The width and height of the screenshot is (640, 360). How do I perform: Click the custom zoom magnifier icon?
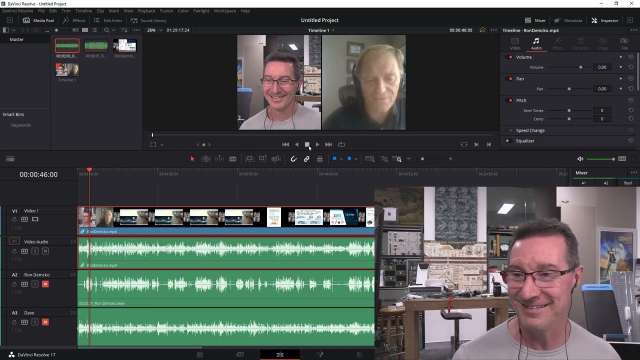click(x=397, y=159)
